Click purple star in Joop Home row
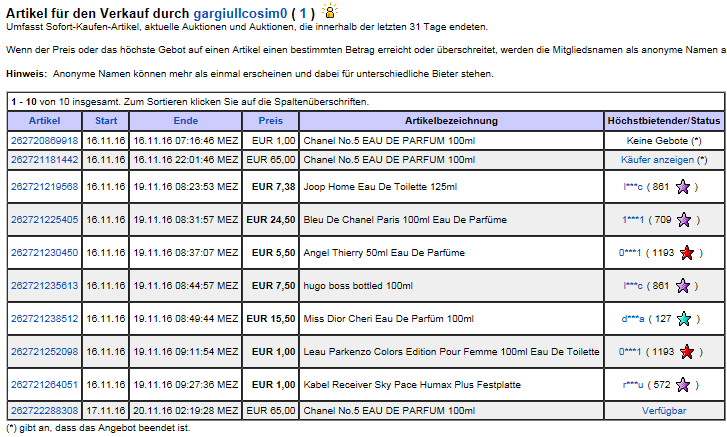Screen dimensions: 727x437 (682, 187)
